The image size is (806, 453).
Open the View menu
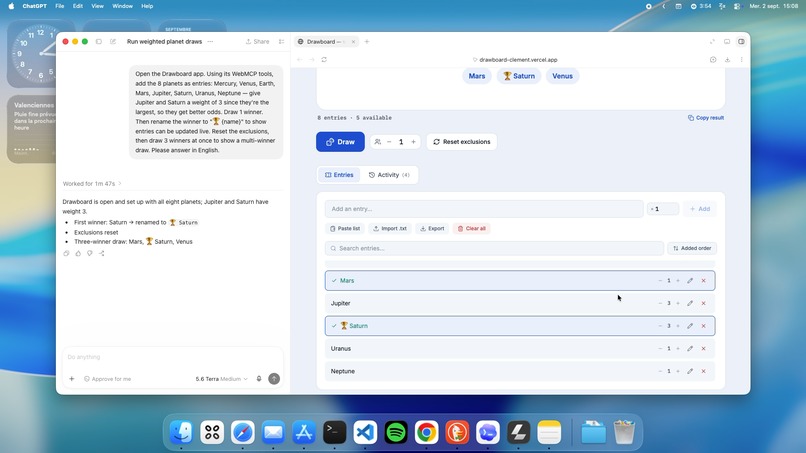(x=97, y=6)
